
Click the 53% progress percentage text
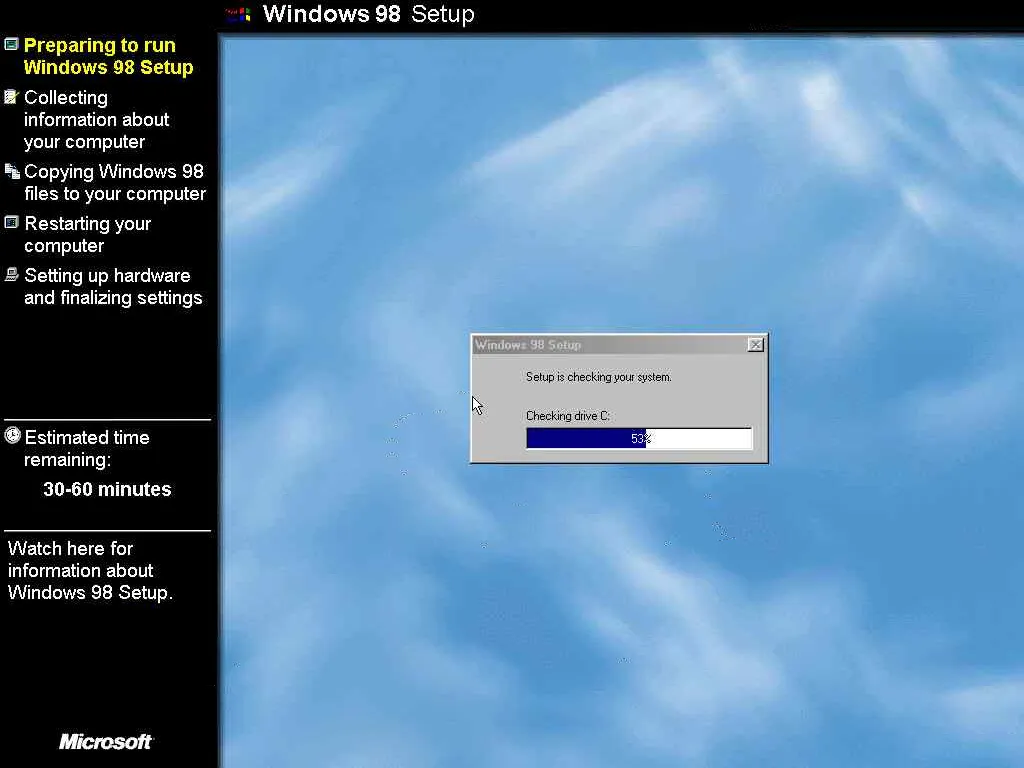641,439
